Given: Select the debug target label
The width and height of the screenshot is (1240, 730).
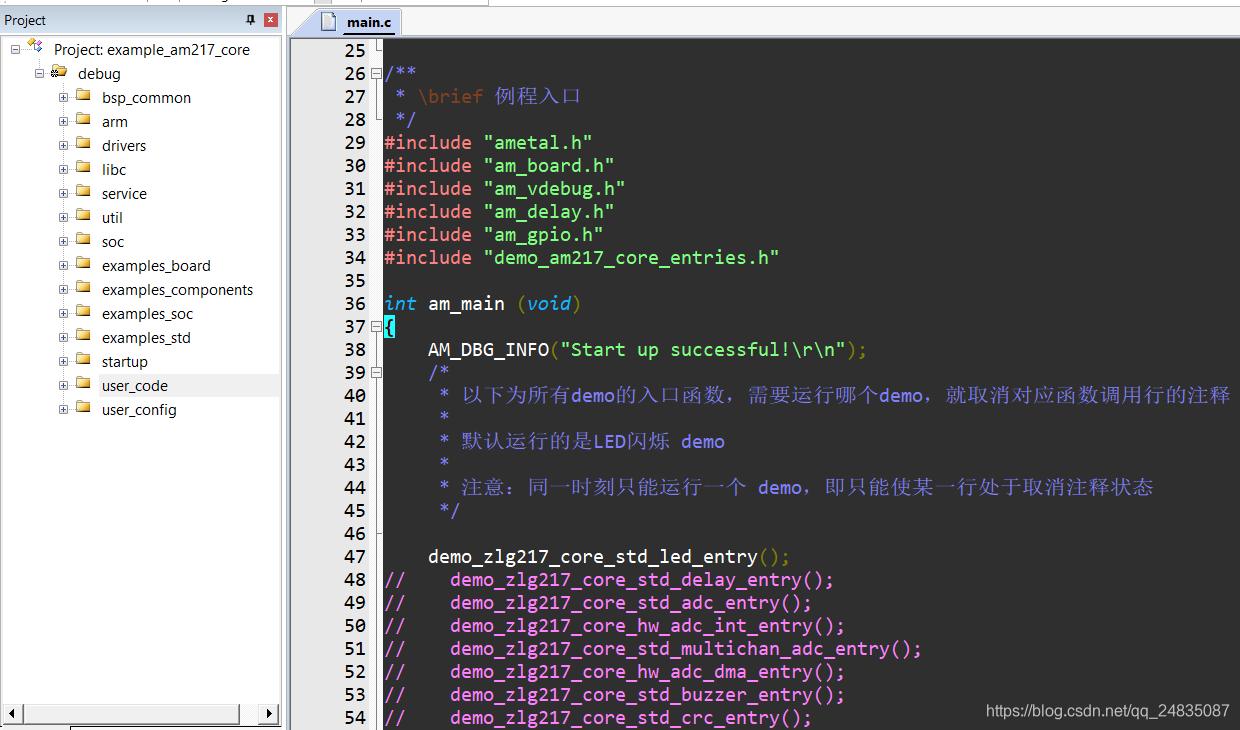Looking at the screenshot, I should click(x=99, y=74).
